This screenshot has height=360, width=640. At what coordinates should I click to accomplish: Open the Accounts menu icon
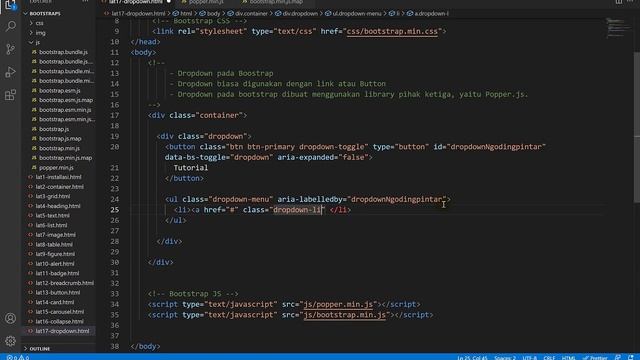tap(11, 318)
